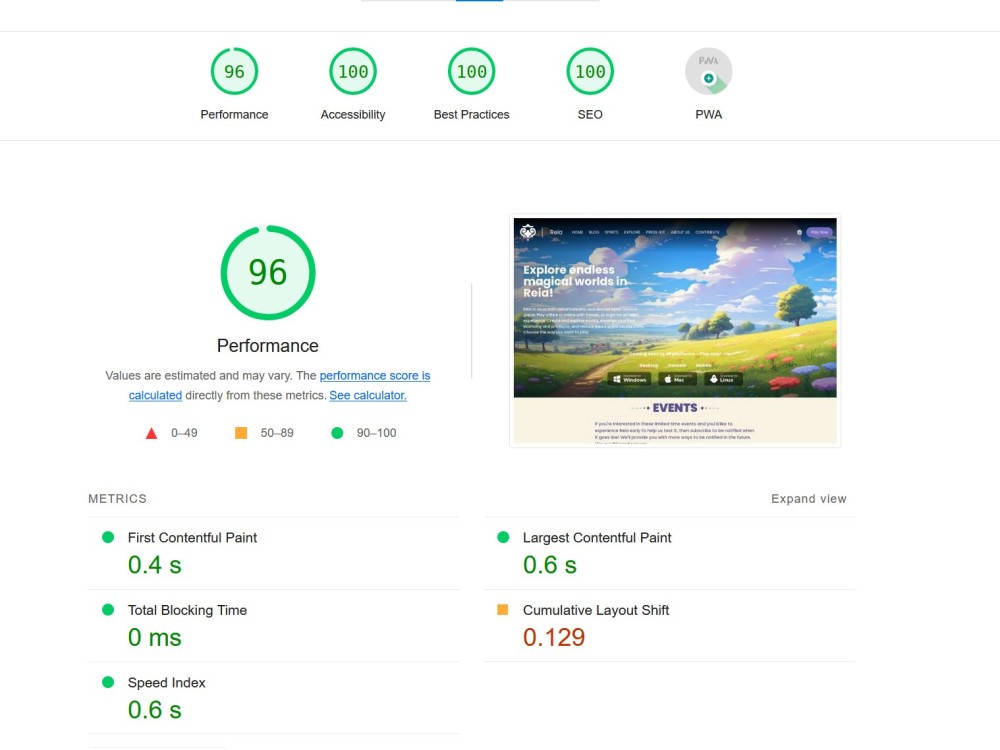The image size is (1000, 750).
Task: Click the METRICS section heading
Action: [x=117, y=499]
